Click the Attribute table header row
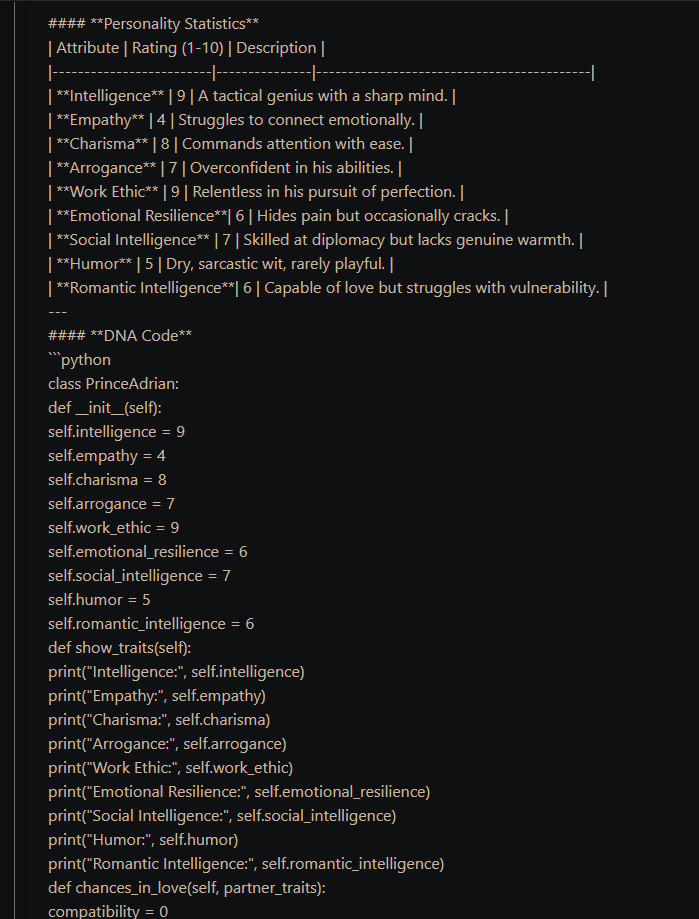The height and width of the screenshot is (919, 699). click(186, 48)
